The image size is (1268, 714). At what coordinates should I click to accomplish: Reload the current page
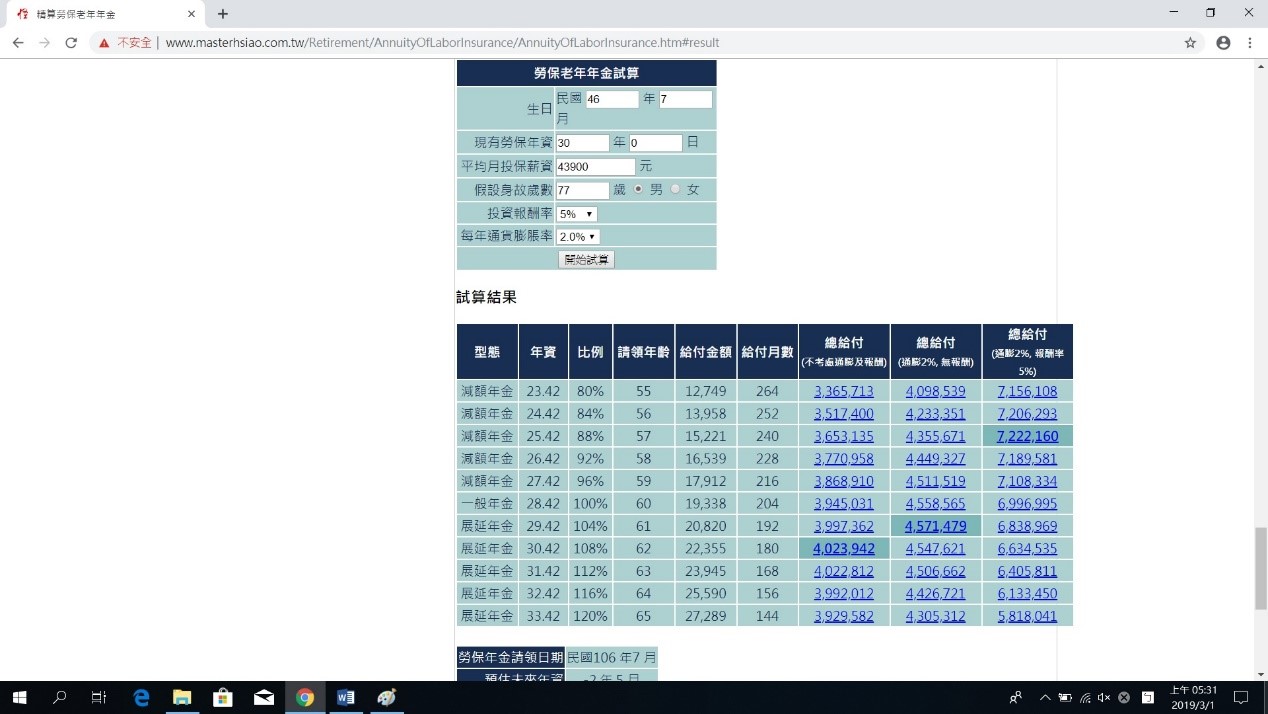tap(71, 43)
